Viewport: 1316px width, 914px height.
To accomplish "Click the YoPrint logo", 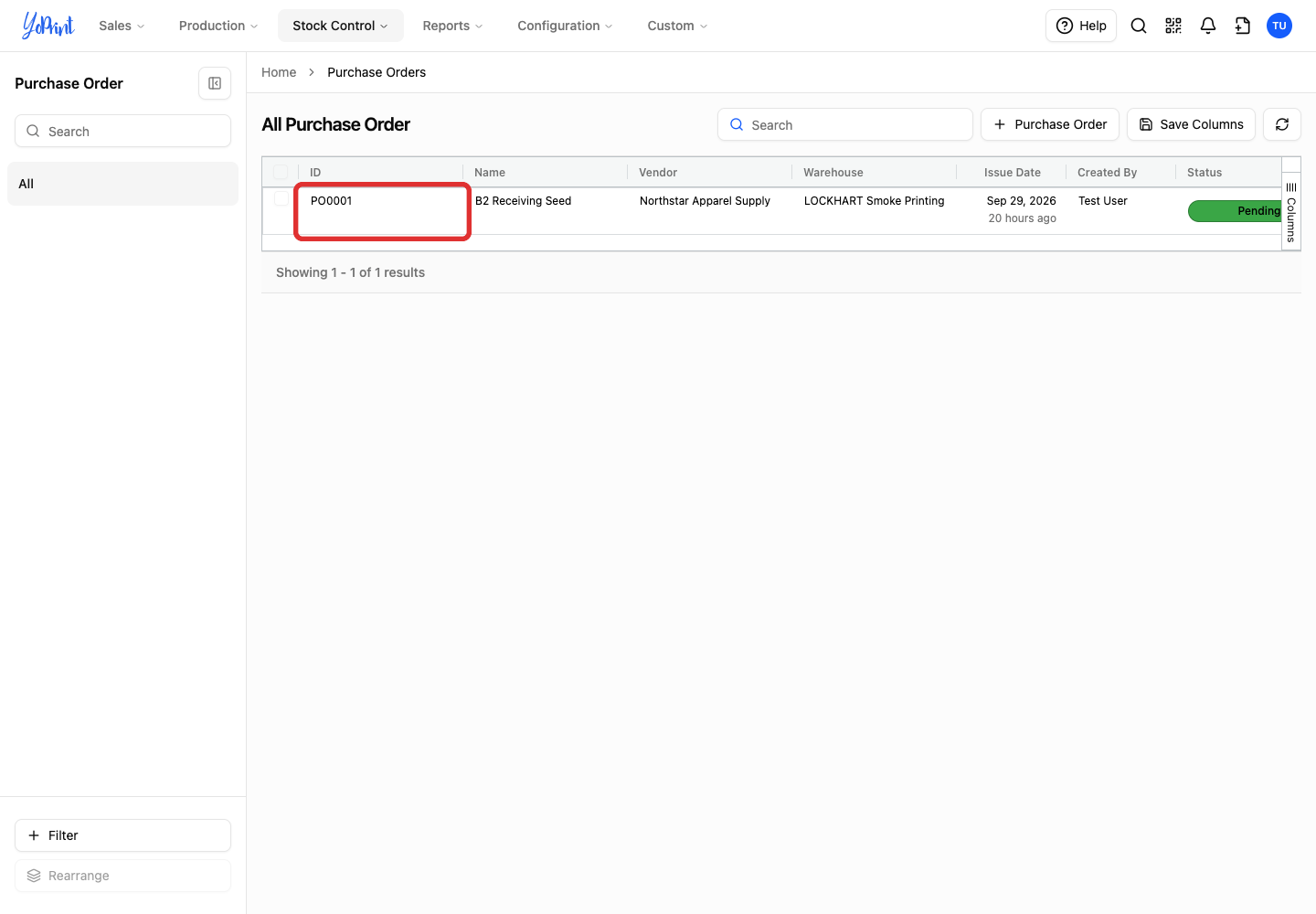I will point(48,26).
